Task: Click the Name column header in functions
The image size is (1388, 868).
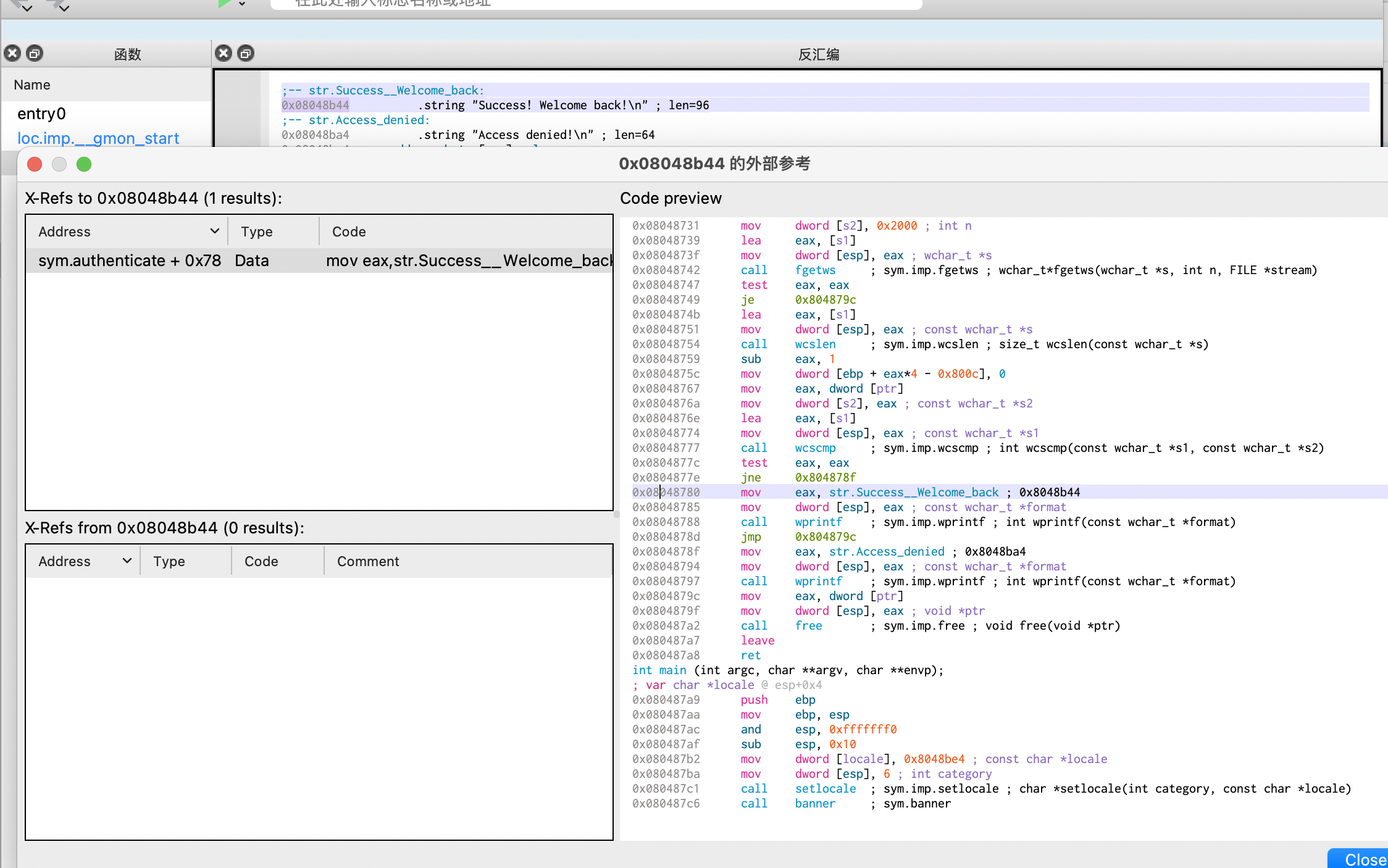Action: coord(32,85)
